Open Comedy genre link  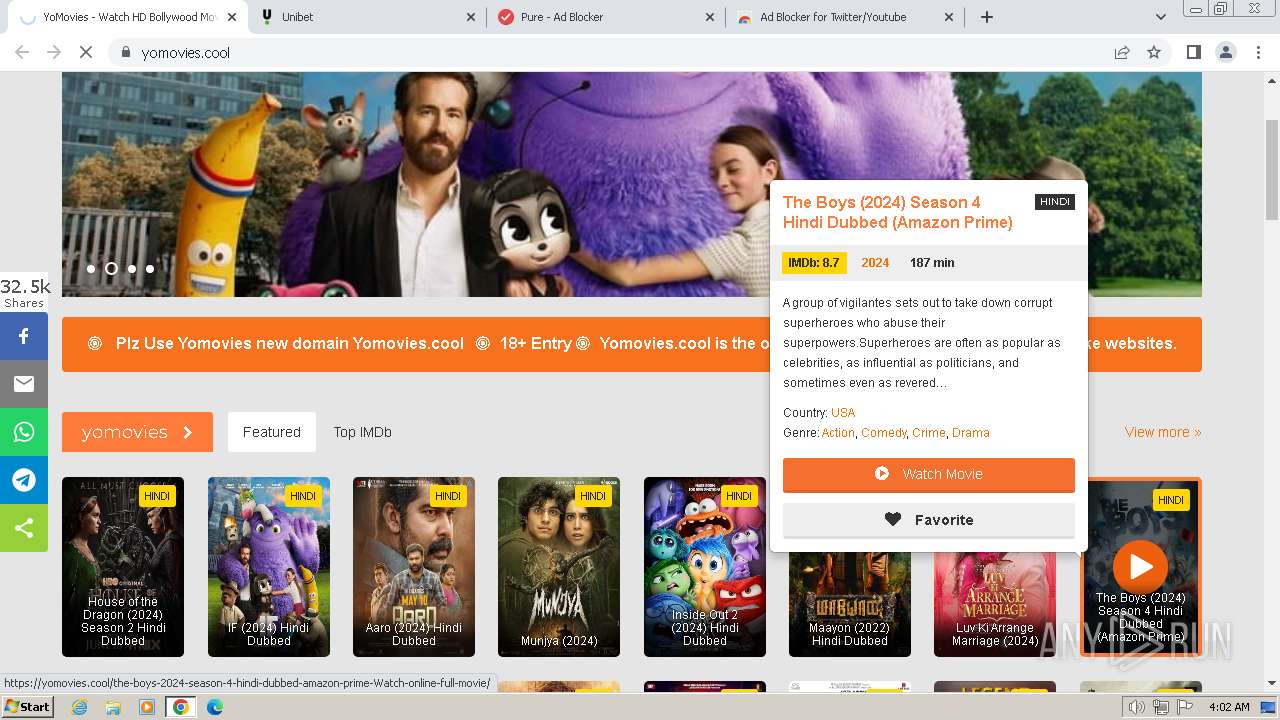(884, 433)
